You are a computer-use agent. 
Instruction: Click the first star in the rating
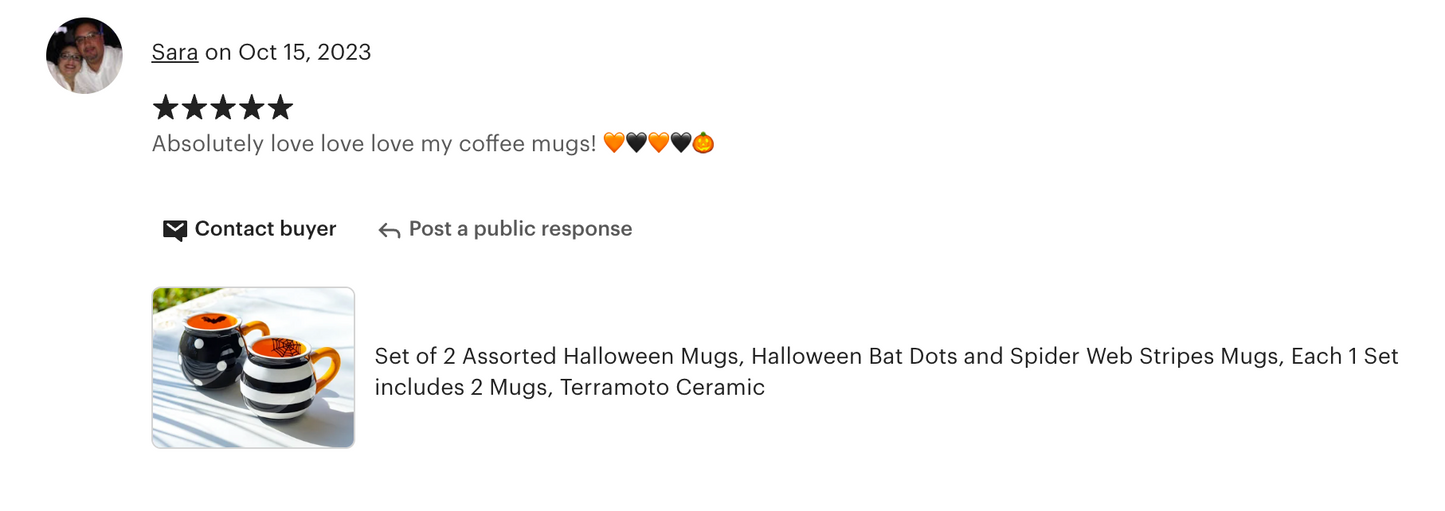tap(165, 107)
